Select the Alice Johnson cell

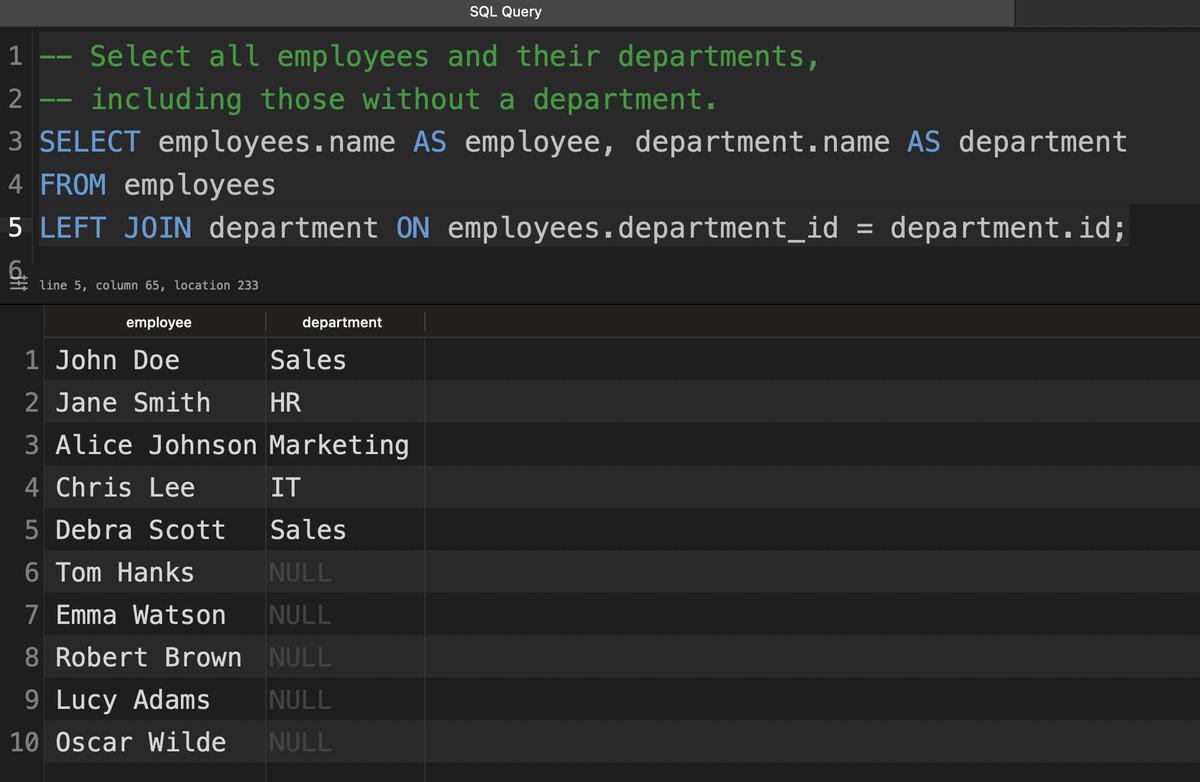[x=156, y=445]
